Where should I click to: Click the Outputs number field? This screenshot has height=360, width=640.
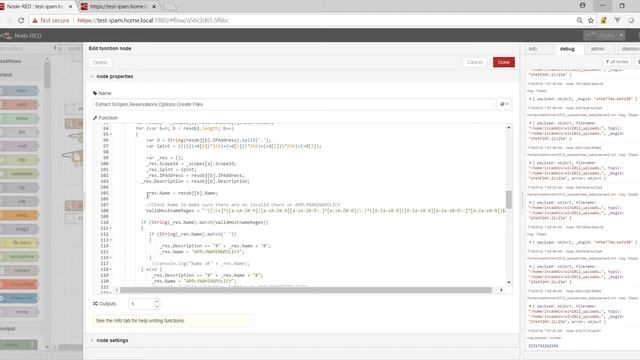click(x=141, y=304)
